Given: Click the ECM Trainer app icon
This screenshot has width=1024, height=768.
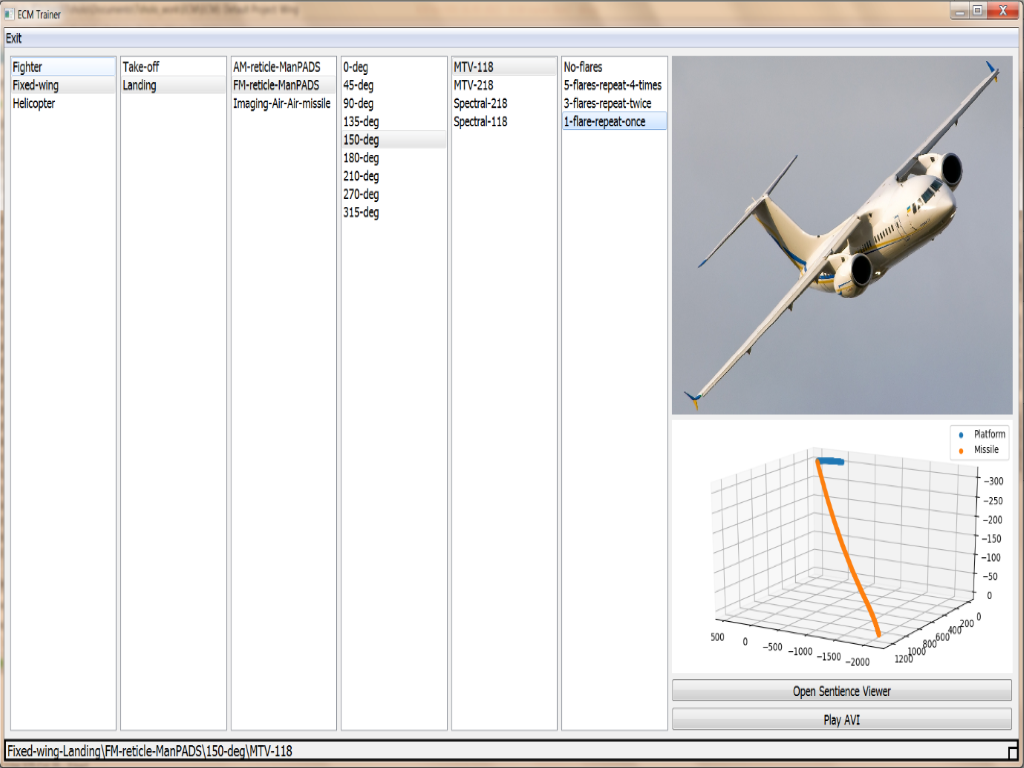Looking at the screenshot, I should click(9, 14).
